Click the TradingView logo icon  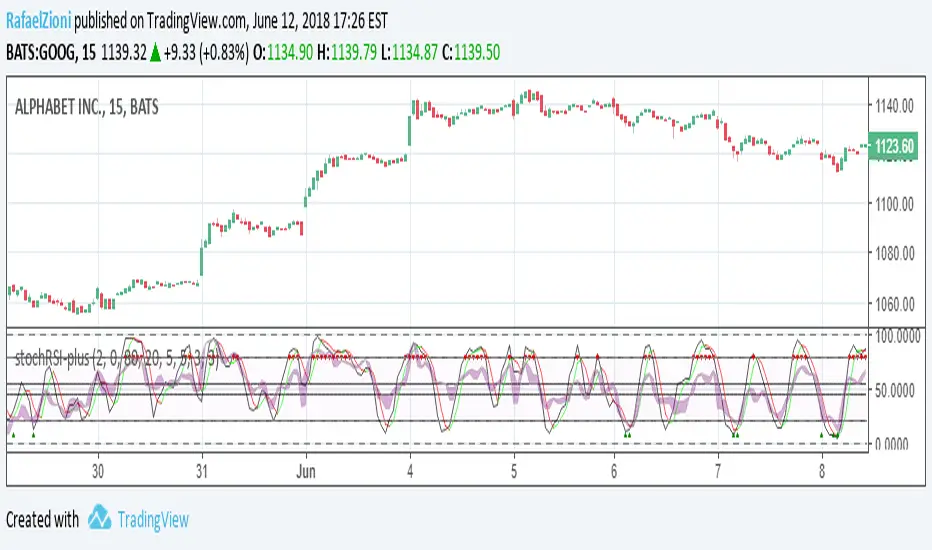(x=99, y=517)
